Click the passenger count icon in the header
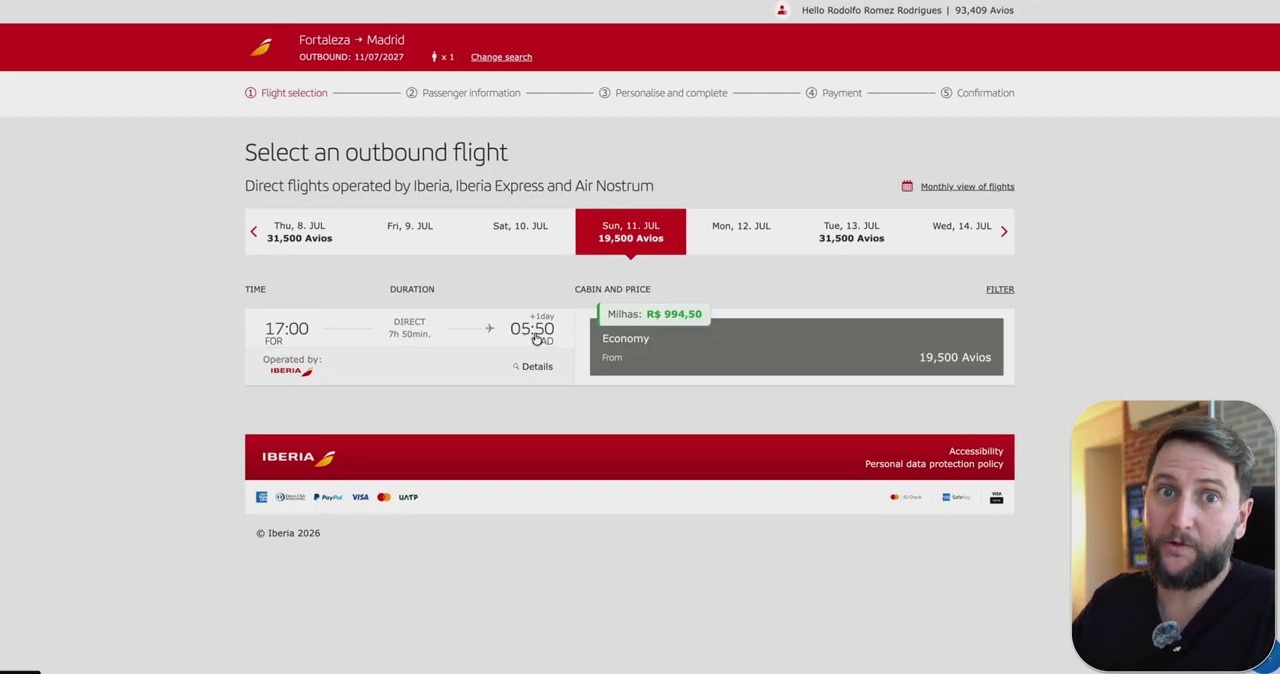1280x674 pixels. [x=434, y=57]
